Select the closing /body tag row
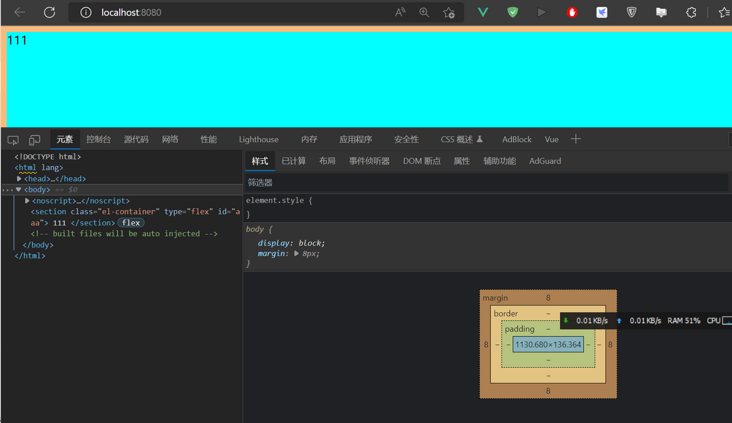 click(38, 245)
